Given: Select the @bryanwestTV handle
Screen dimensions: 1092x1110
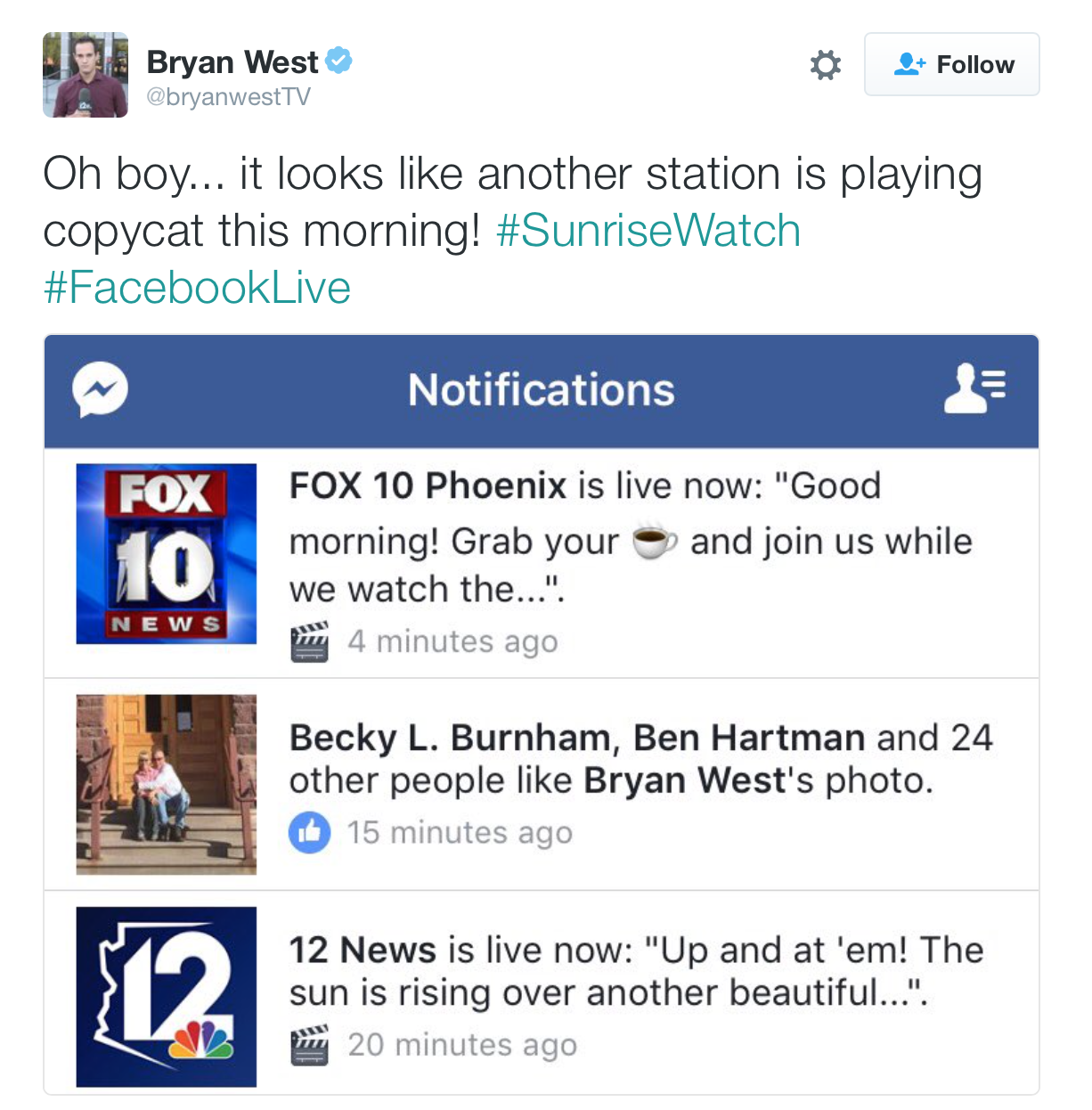Looking at the screenshot, I should pyautogui.click(x=228, y=97).
